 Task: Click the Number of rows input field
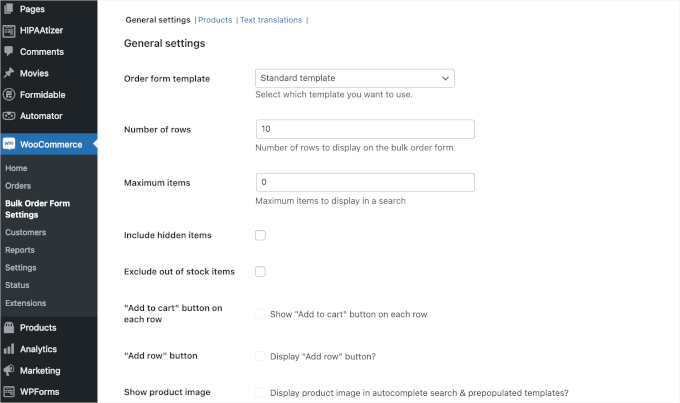tap(365, 130)
